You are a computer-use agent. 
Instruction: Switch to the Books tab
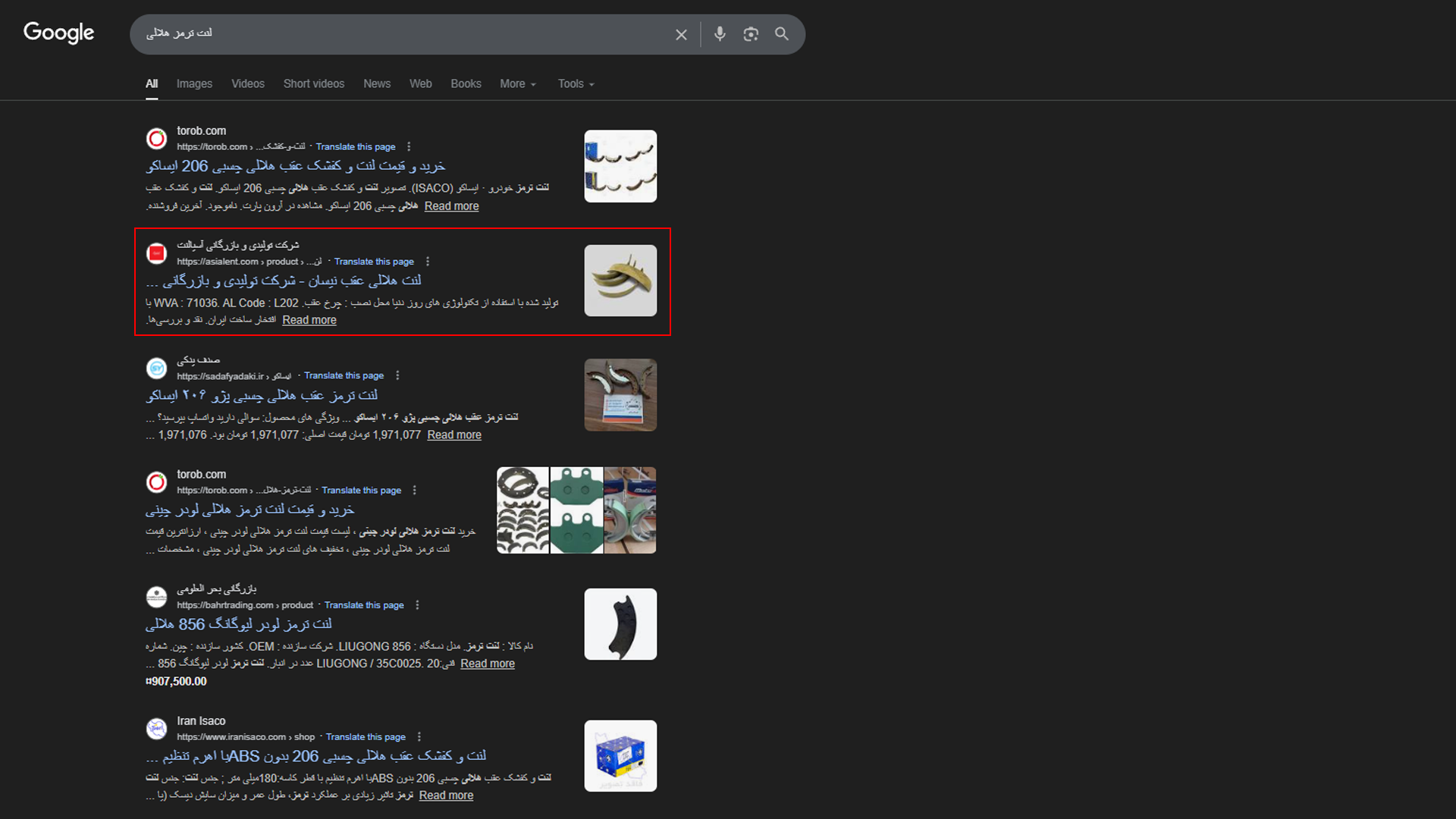coord(466,83)
